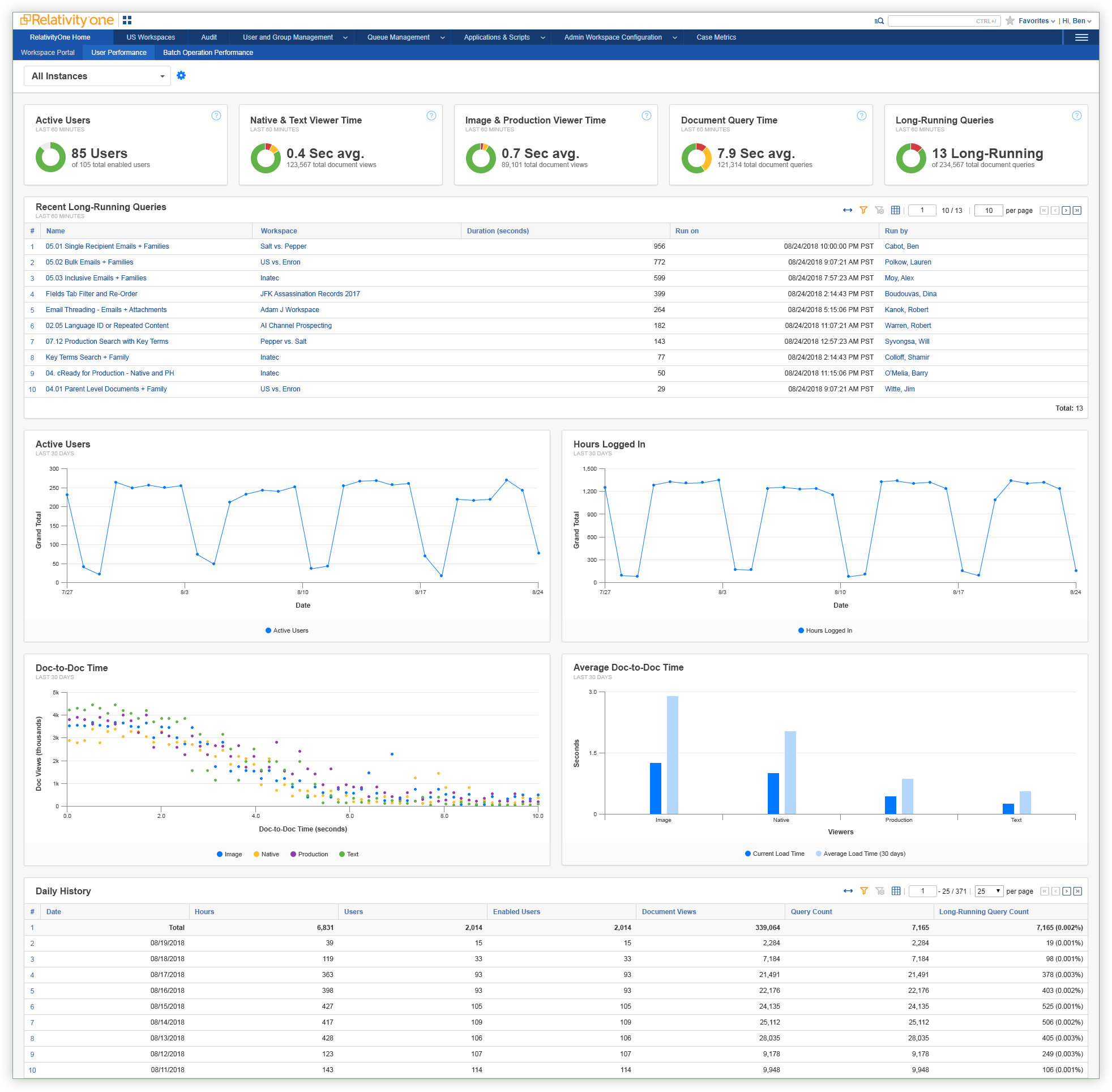Viewport: 1112px width, 1092px height.
Task: Click the Relativity One logo
Action: (x=67, y=20)
